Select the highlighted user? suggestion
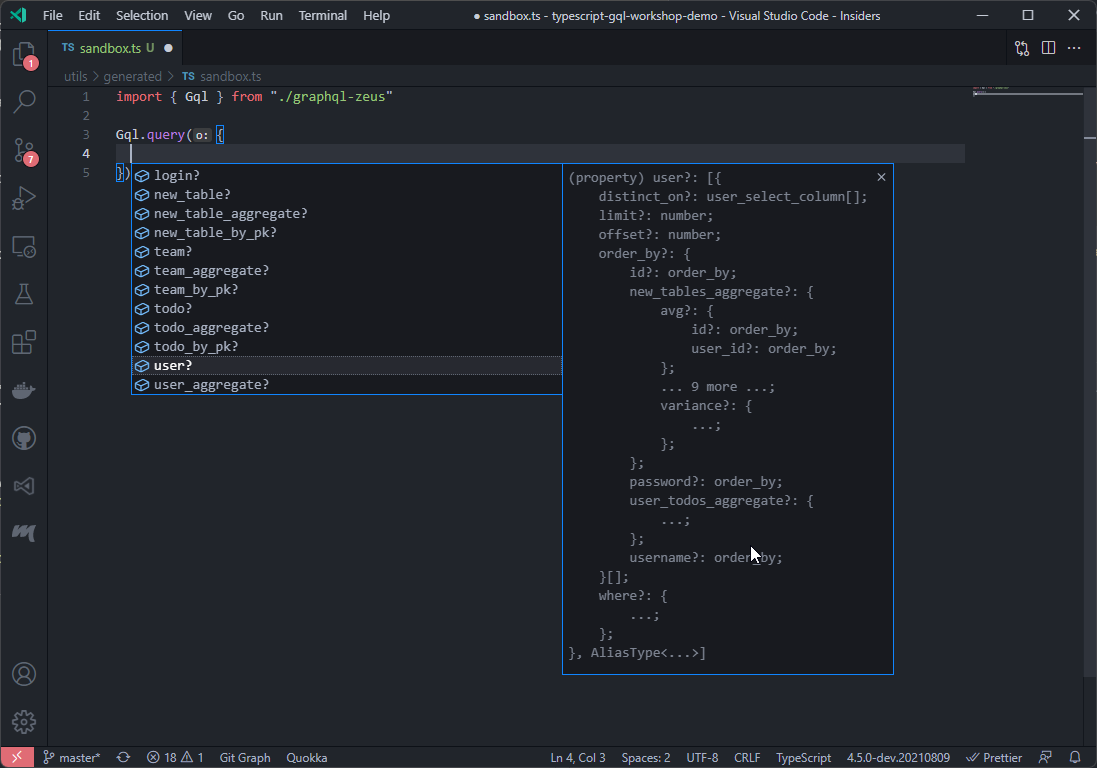 [346, 365]
